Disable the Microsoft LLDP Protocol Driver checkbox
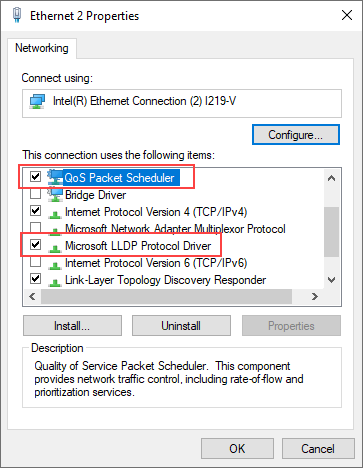 click(x=35, y=244)
